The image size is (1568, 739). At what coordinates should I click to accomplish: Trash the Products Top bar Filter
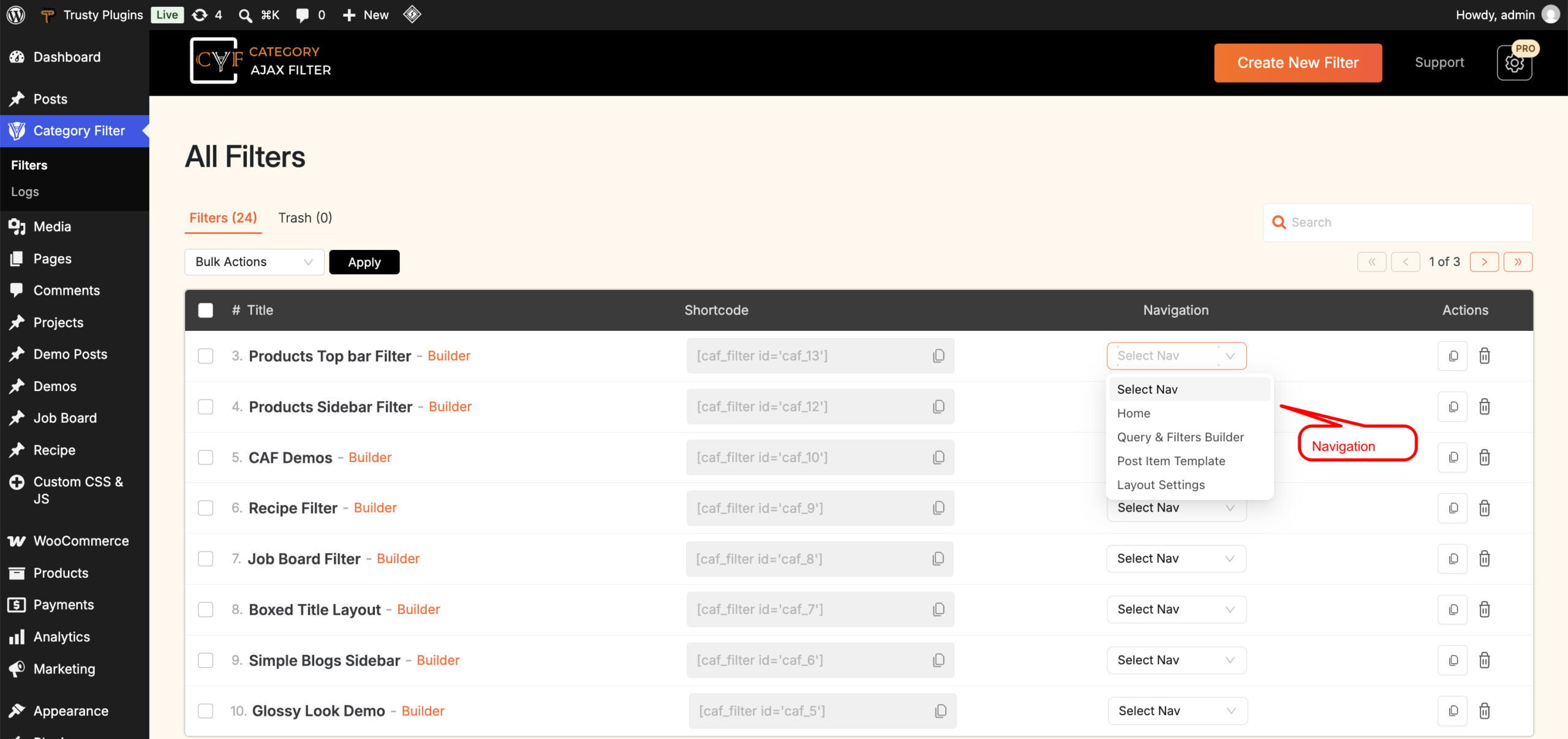[1485, 356]
